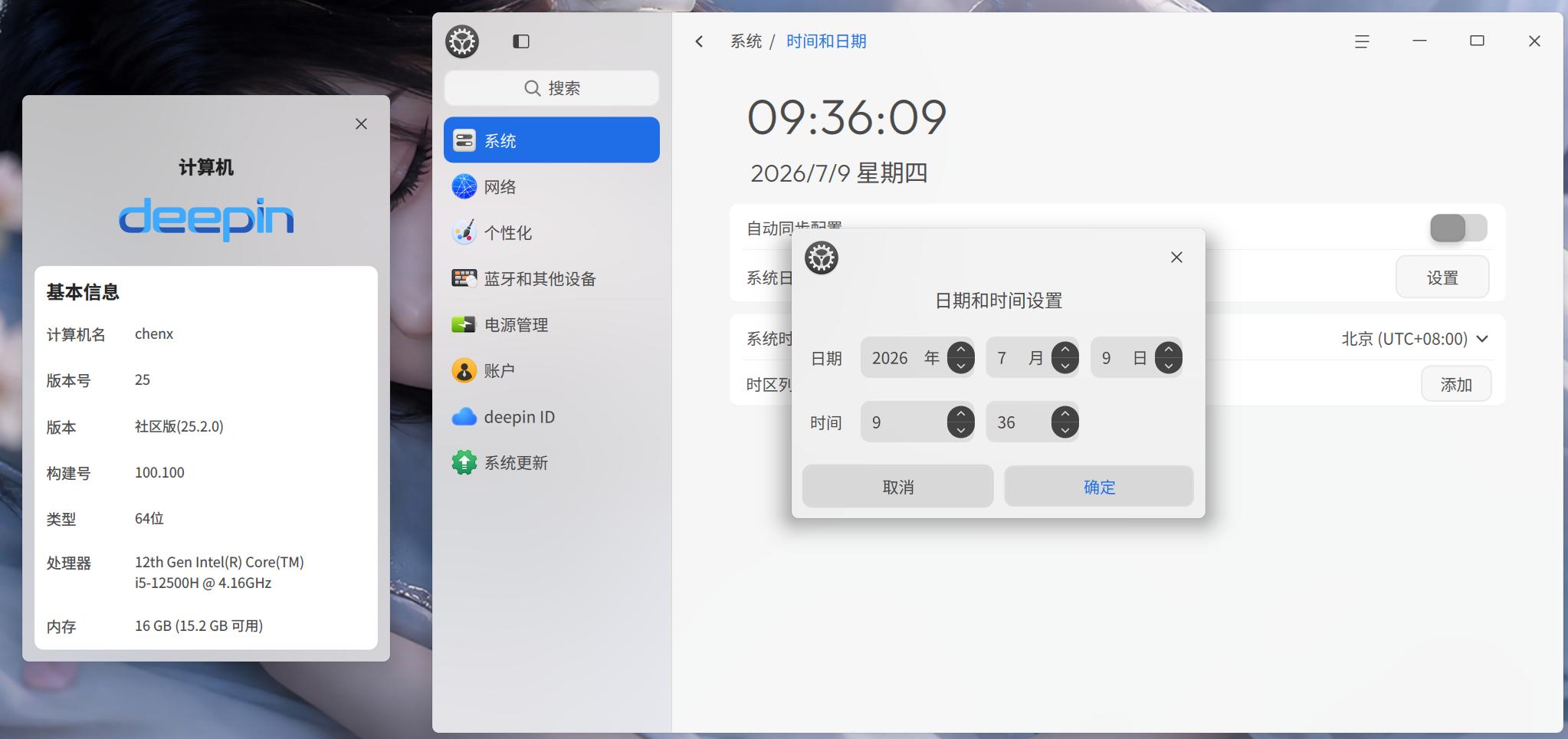The image size is (1568, 739).
Task: Open the 系统 category icon
Action: (x=464, y=140)
